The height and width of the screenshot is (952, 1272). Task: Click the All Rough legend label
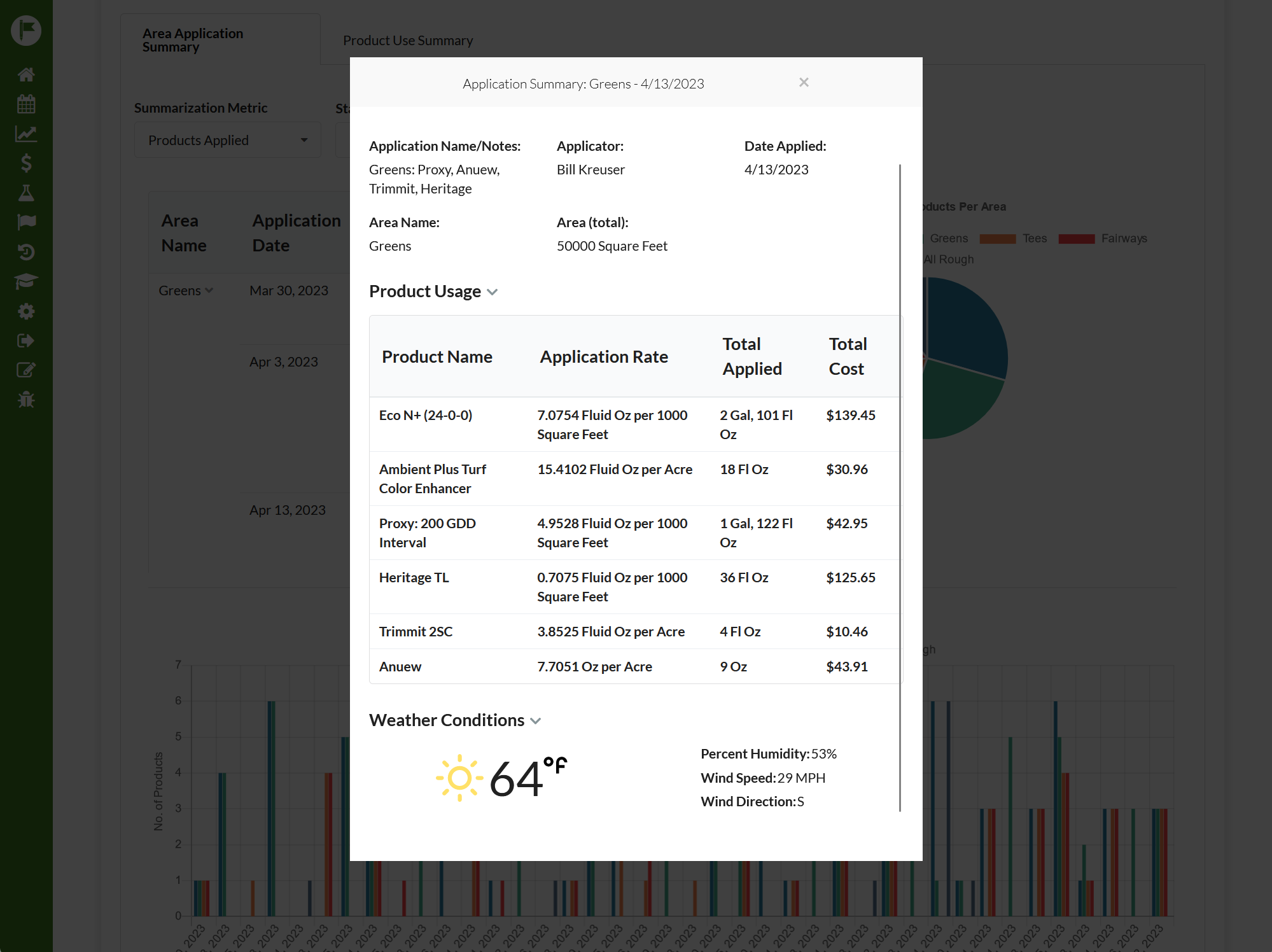tap(949, 259)
